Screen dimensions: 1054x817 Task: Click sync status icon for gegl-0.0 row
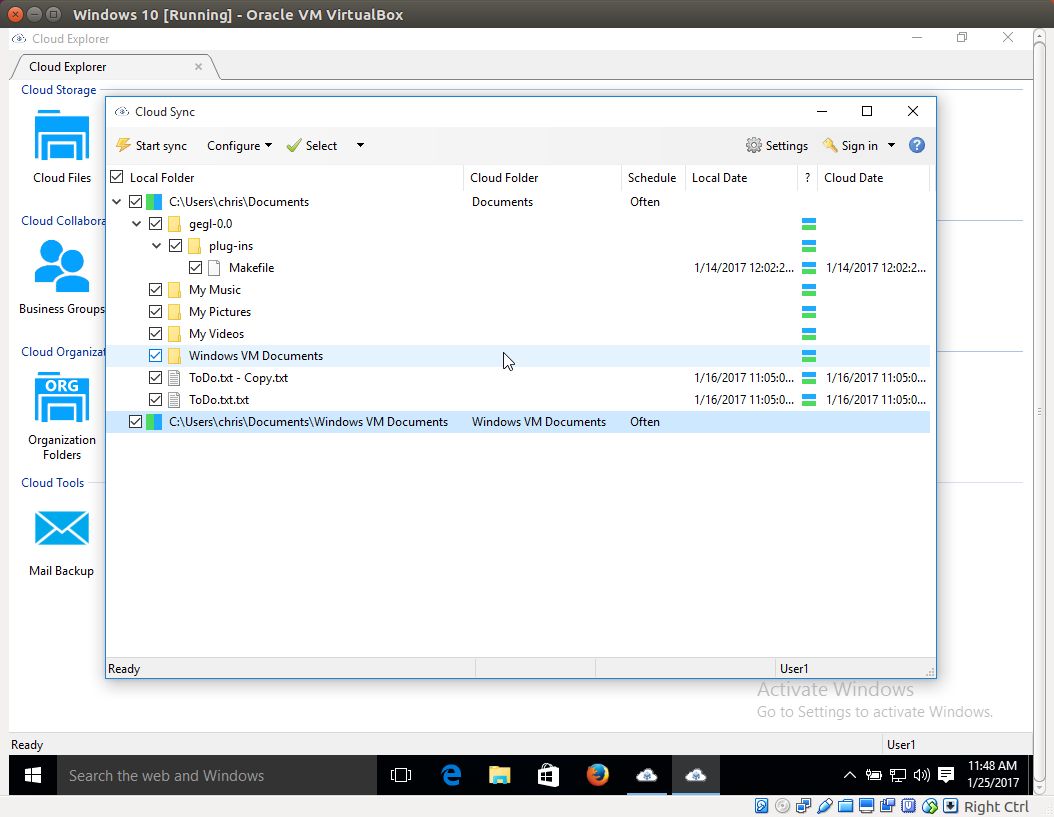pos(809,224)
